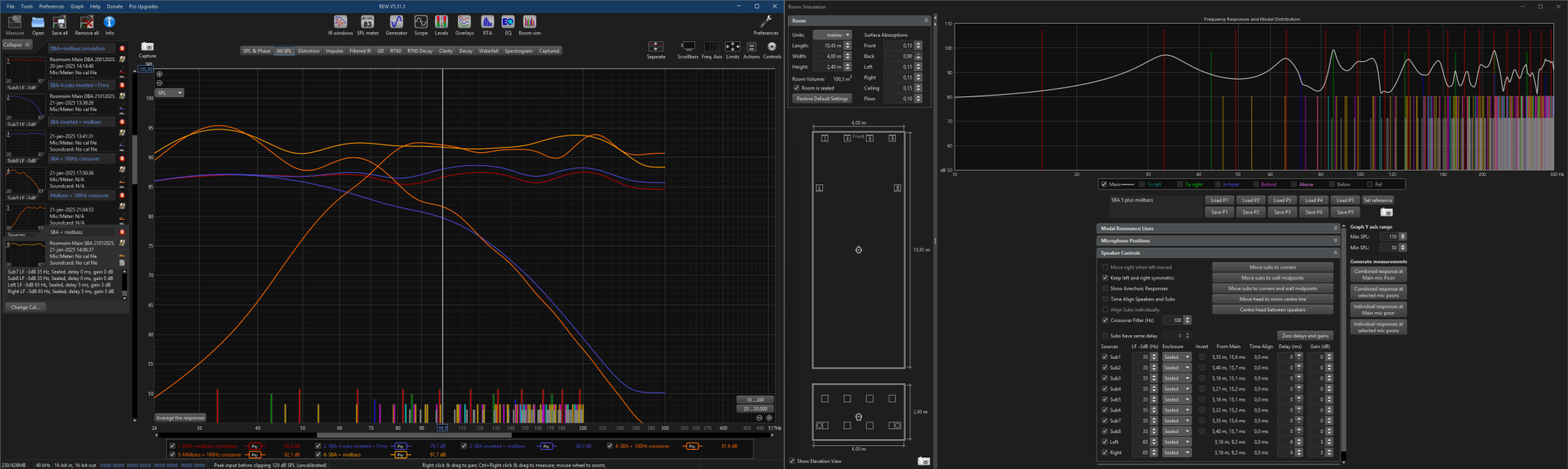Open the IR windows tool
Image resolution: width=1568 pixels, height=469 pixels.
coord(341,21)
